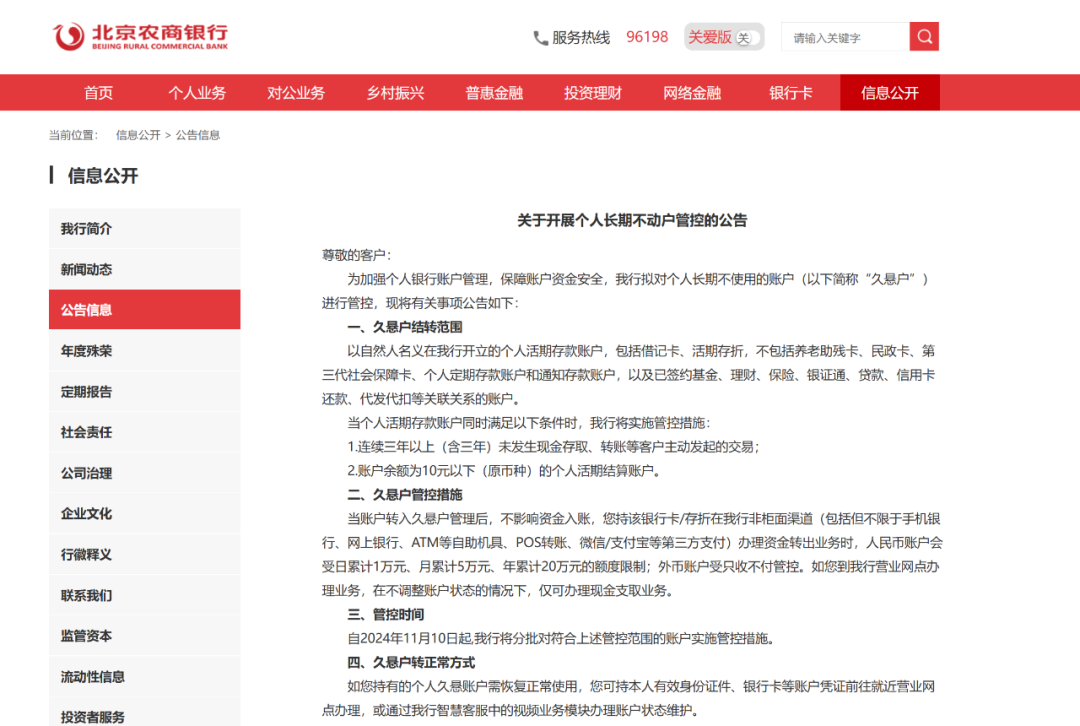This screenshot has width=1080, height=726.
Task: Open 年度殊荣 in the left sidebar
Action: tap(144, 350)
